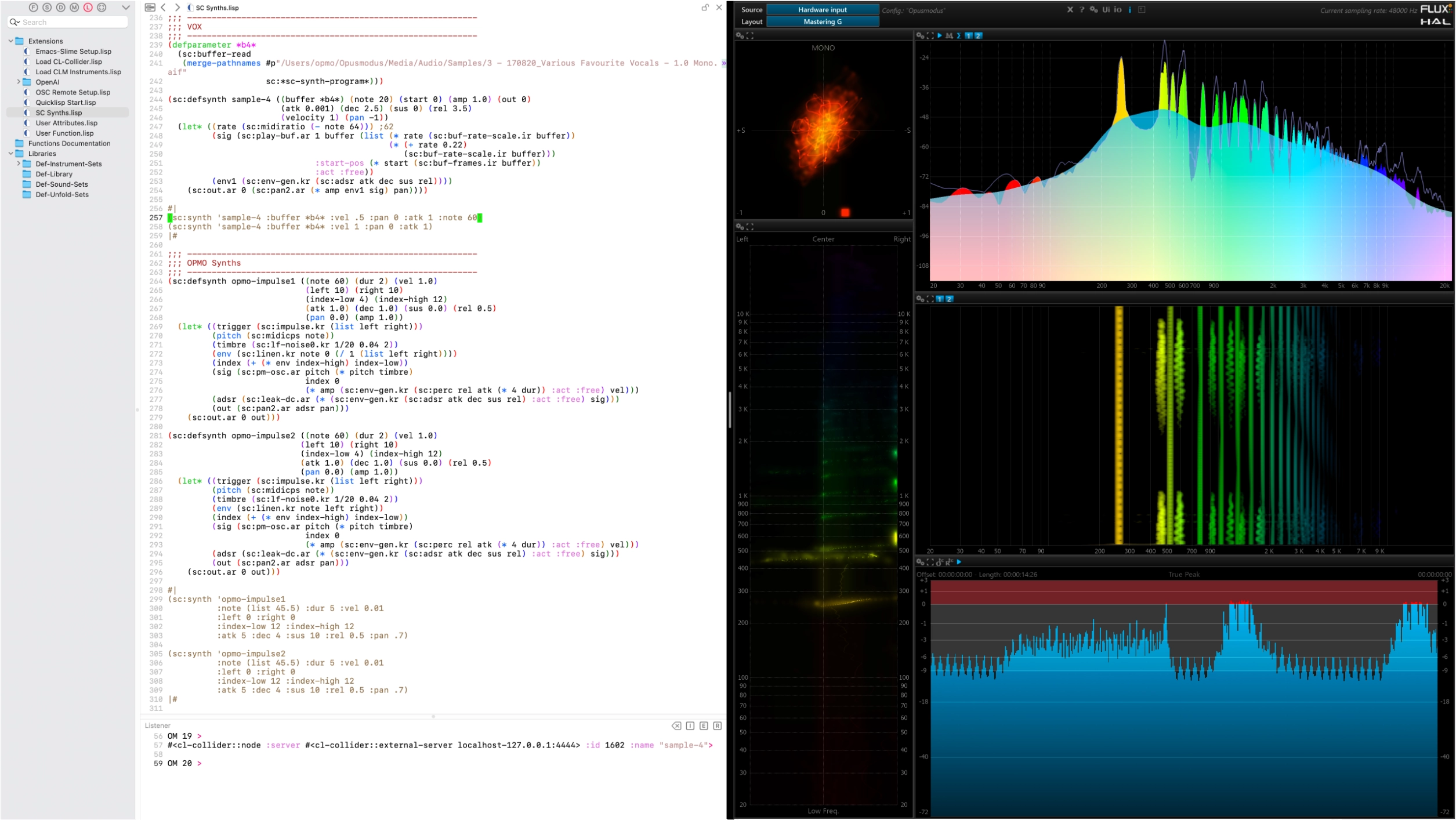Image resolution: width=1456 pixels, height=820 pixels.
Task: Click the clear Listener backspace icon
Action: (x=676, y=725)
